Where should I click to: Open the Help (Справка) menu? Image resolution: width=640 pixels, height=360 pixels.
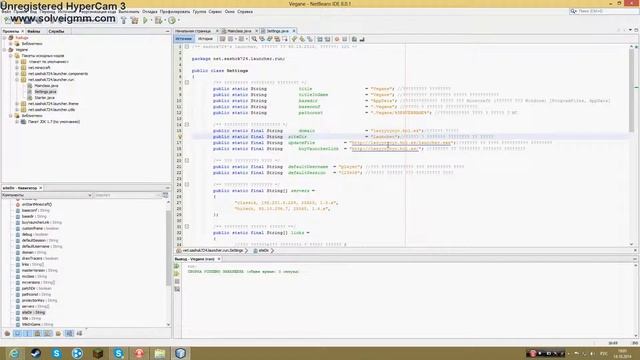tap(245, 12)
